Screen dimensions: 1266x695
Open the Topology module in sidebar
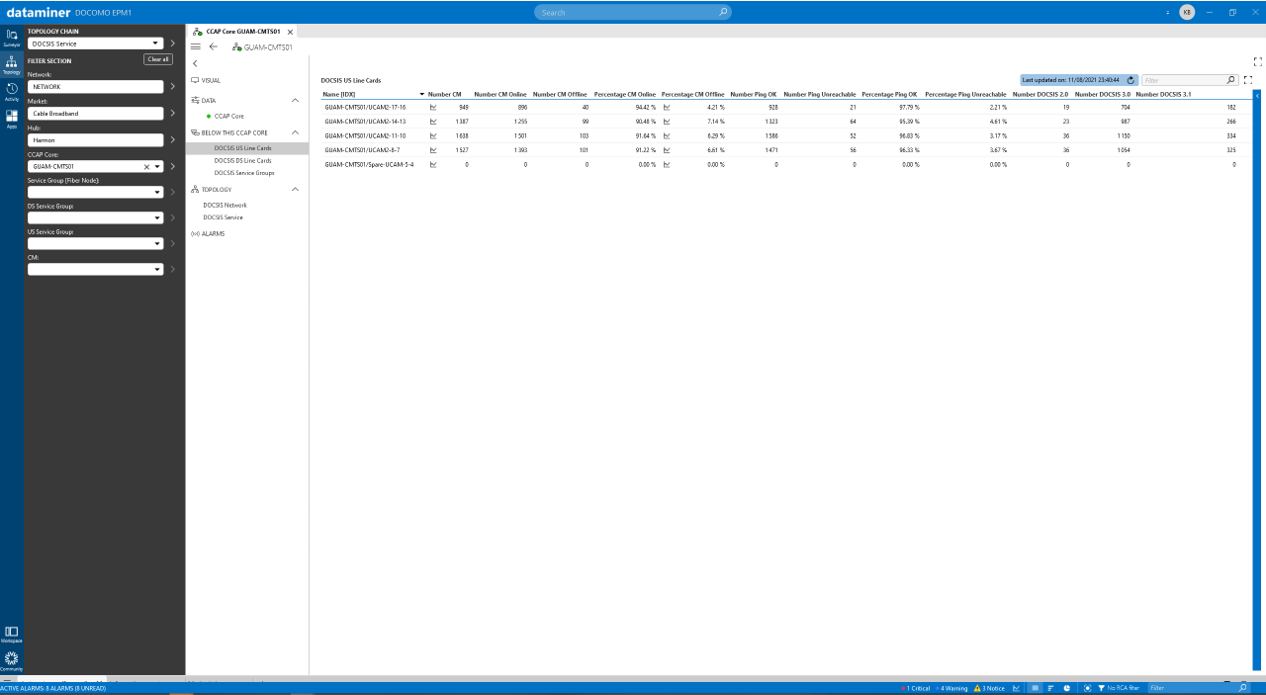11,65
